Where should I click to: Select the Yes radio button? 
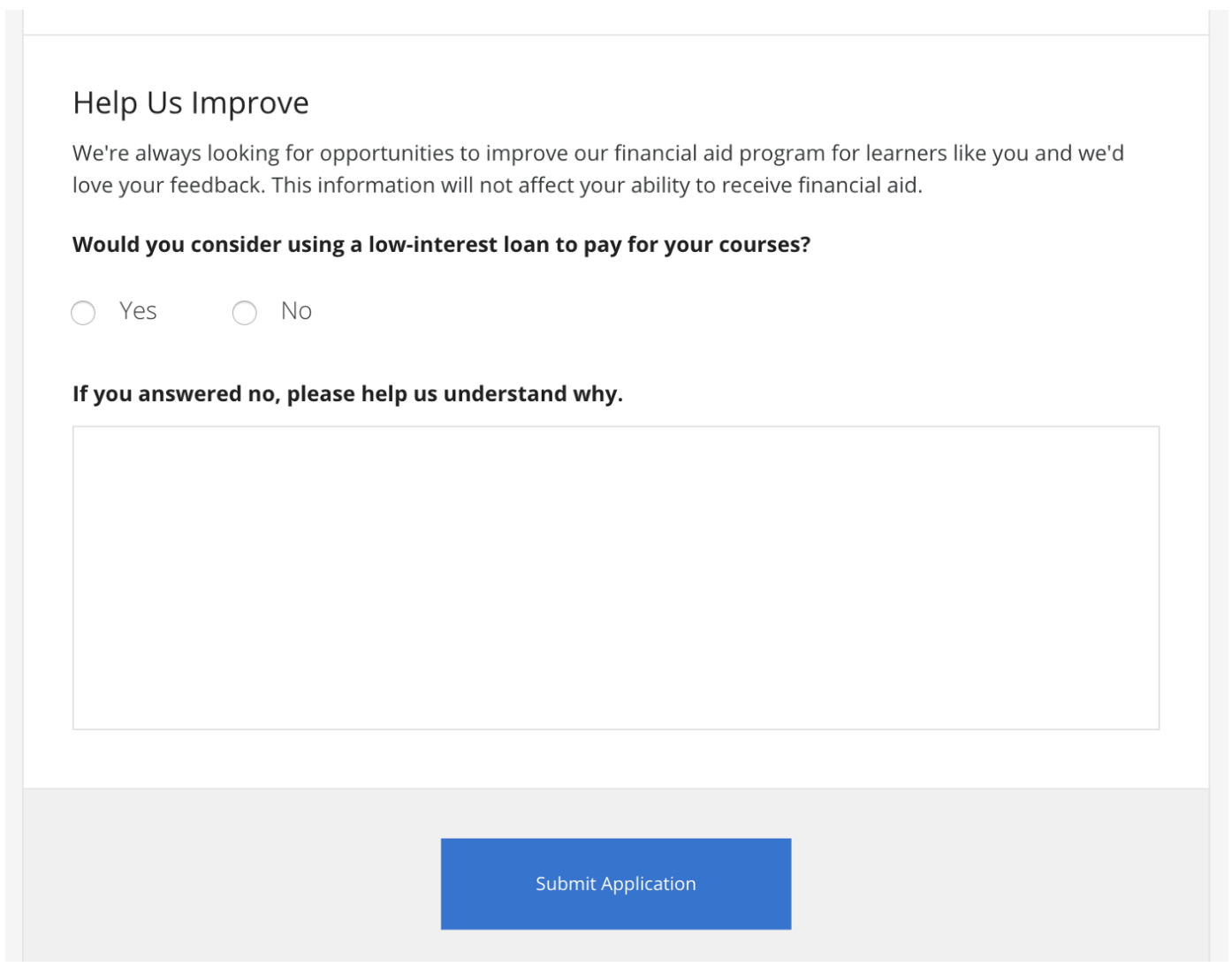click(83, 313)
